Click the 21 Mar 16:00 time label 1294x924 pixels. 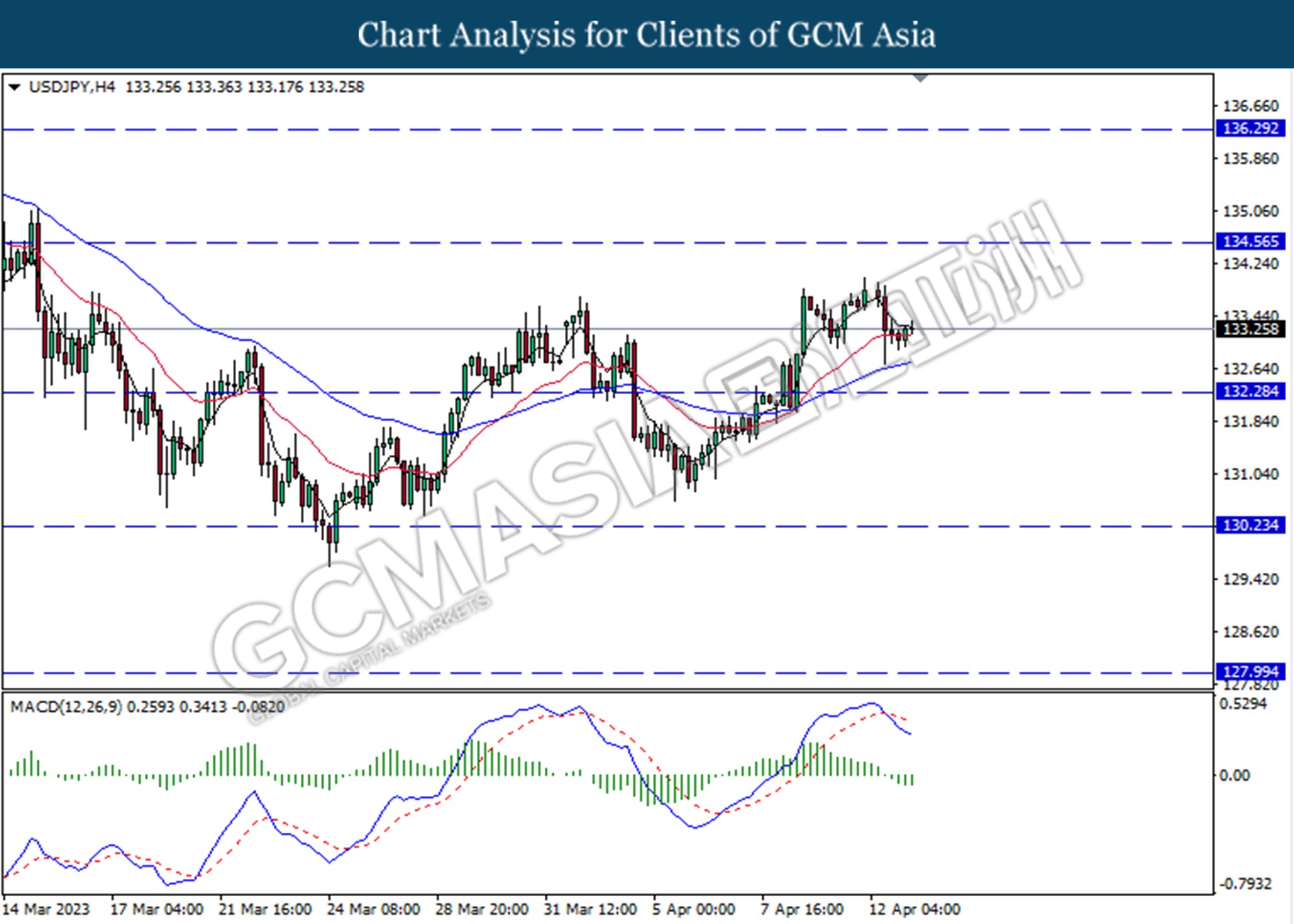point(265,909)
